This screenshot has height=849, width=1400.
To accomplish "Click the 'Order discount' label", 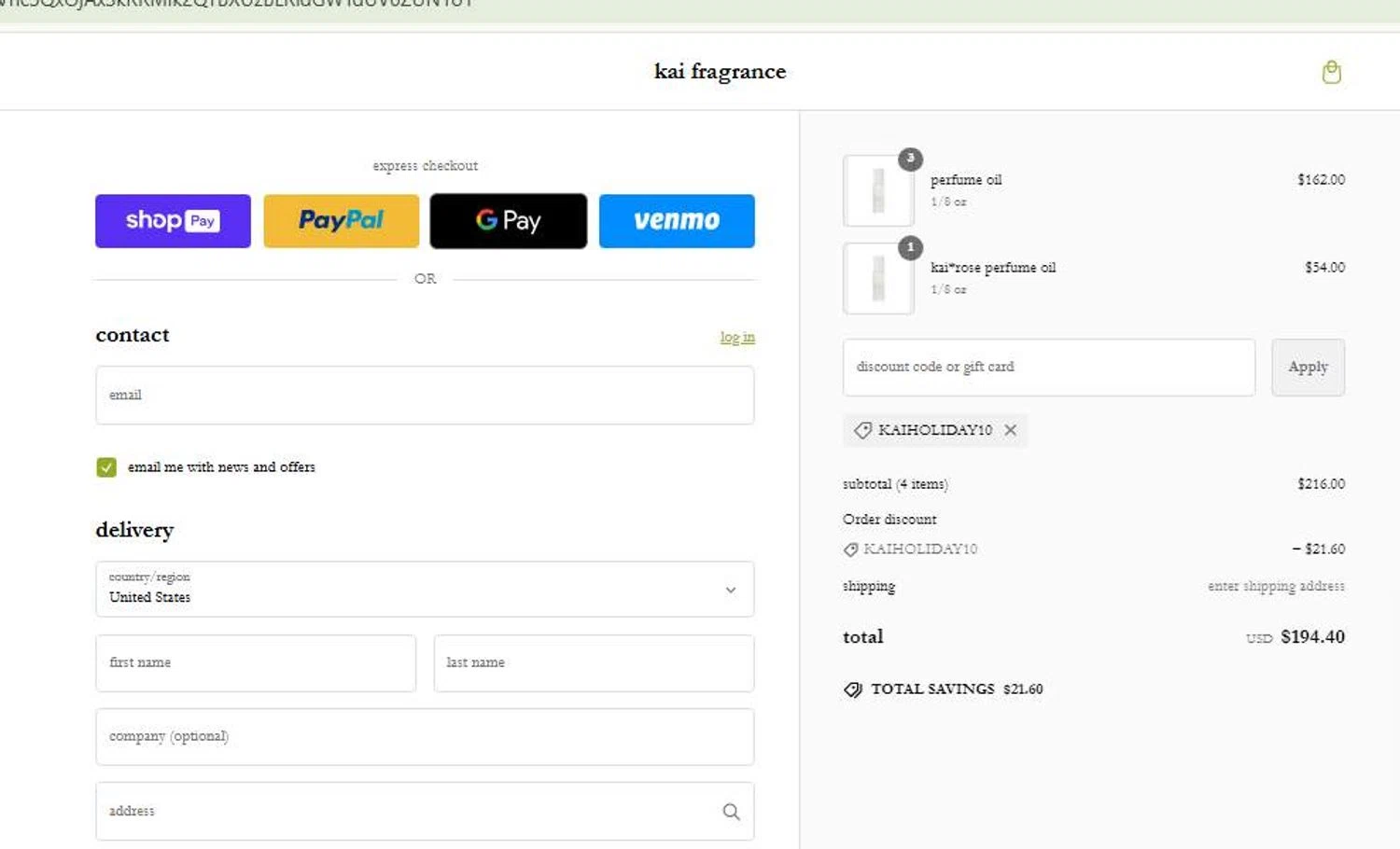I will click(x=889, y=520).
